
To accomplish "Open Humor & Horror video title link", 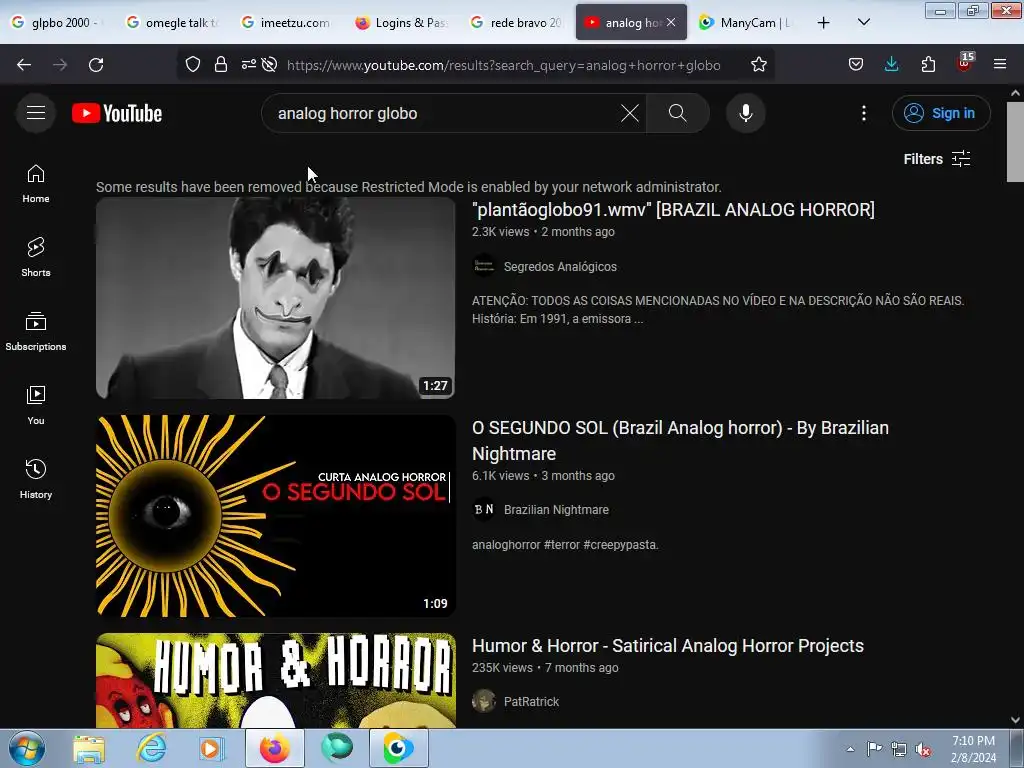I will click(x=667, y=646).
